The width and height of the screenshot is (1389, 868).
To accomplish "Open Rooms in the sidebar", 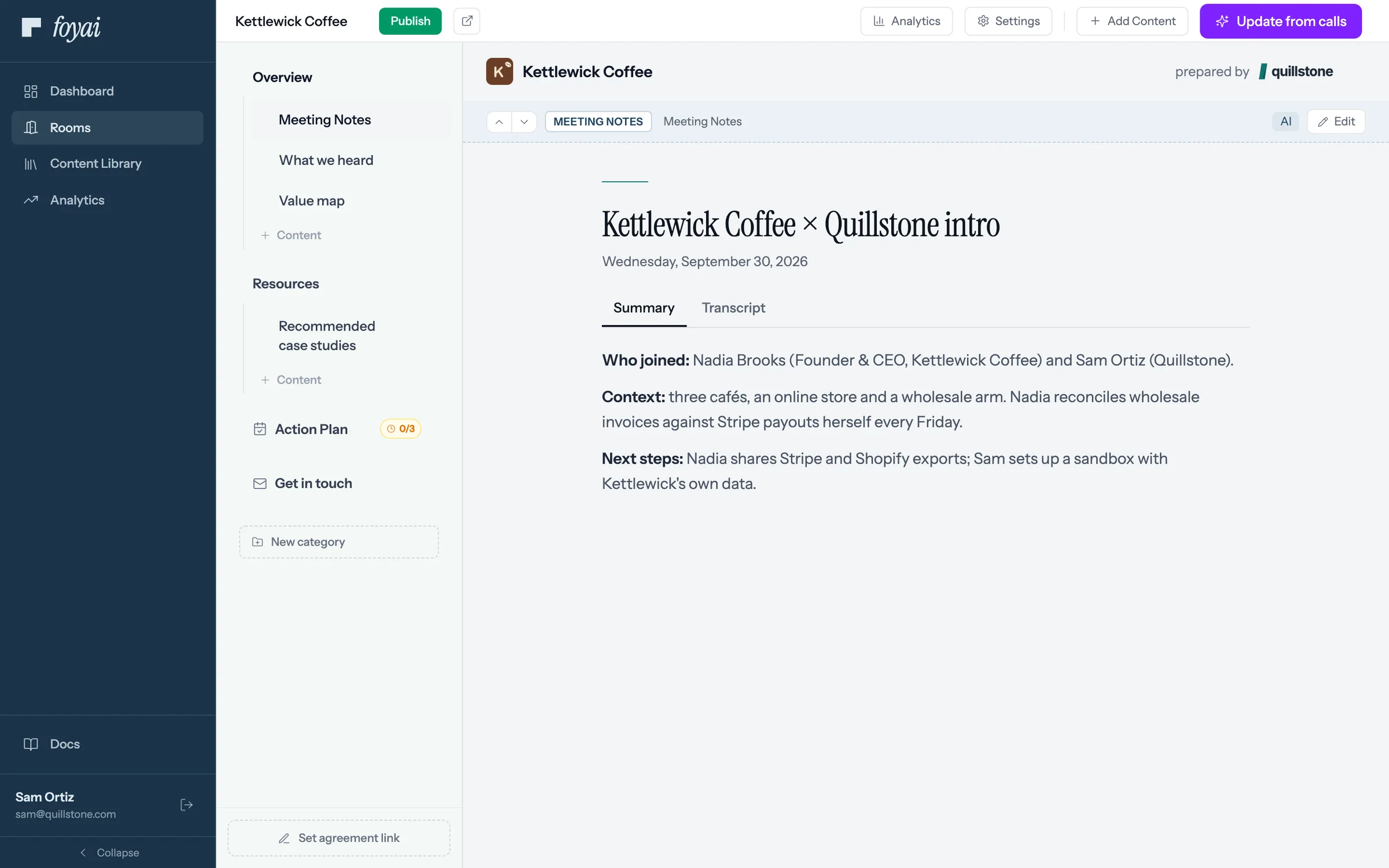I will coord(107,127).
